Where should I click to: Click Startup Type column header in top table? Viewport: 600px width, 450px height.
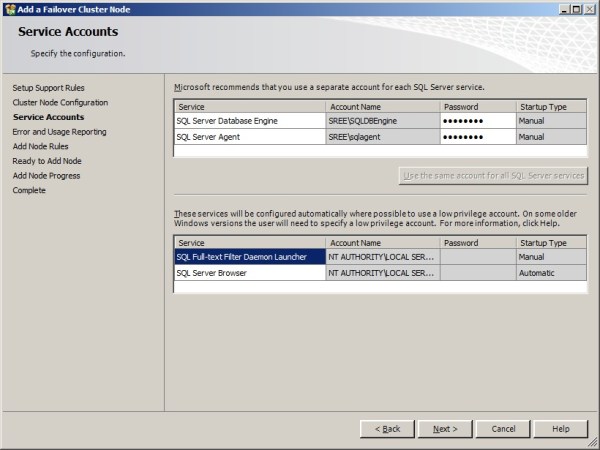550,106
